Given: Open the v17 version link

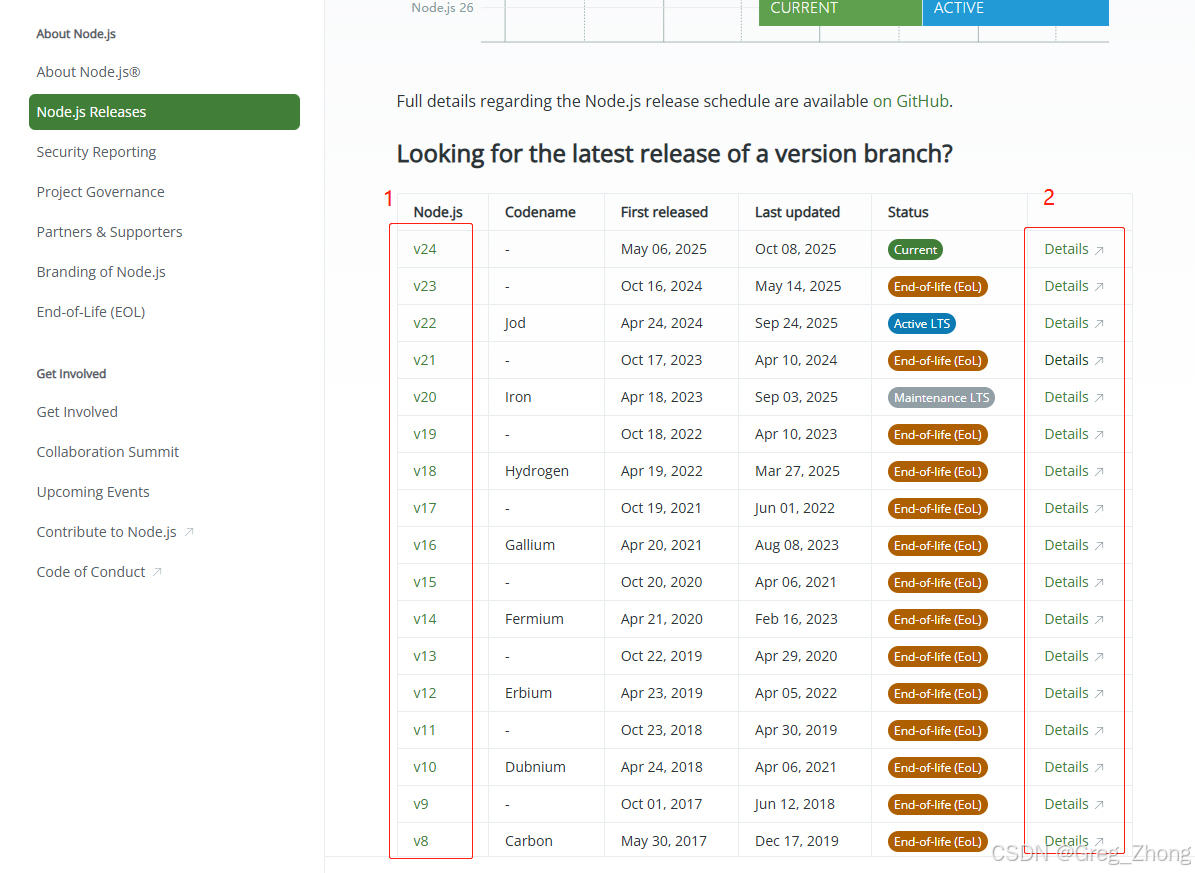Looking at the screenshot, I should [424, 508].
